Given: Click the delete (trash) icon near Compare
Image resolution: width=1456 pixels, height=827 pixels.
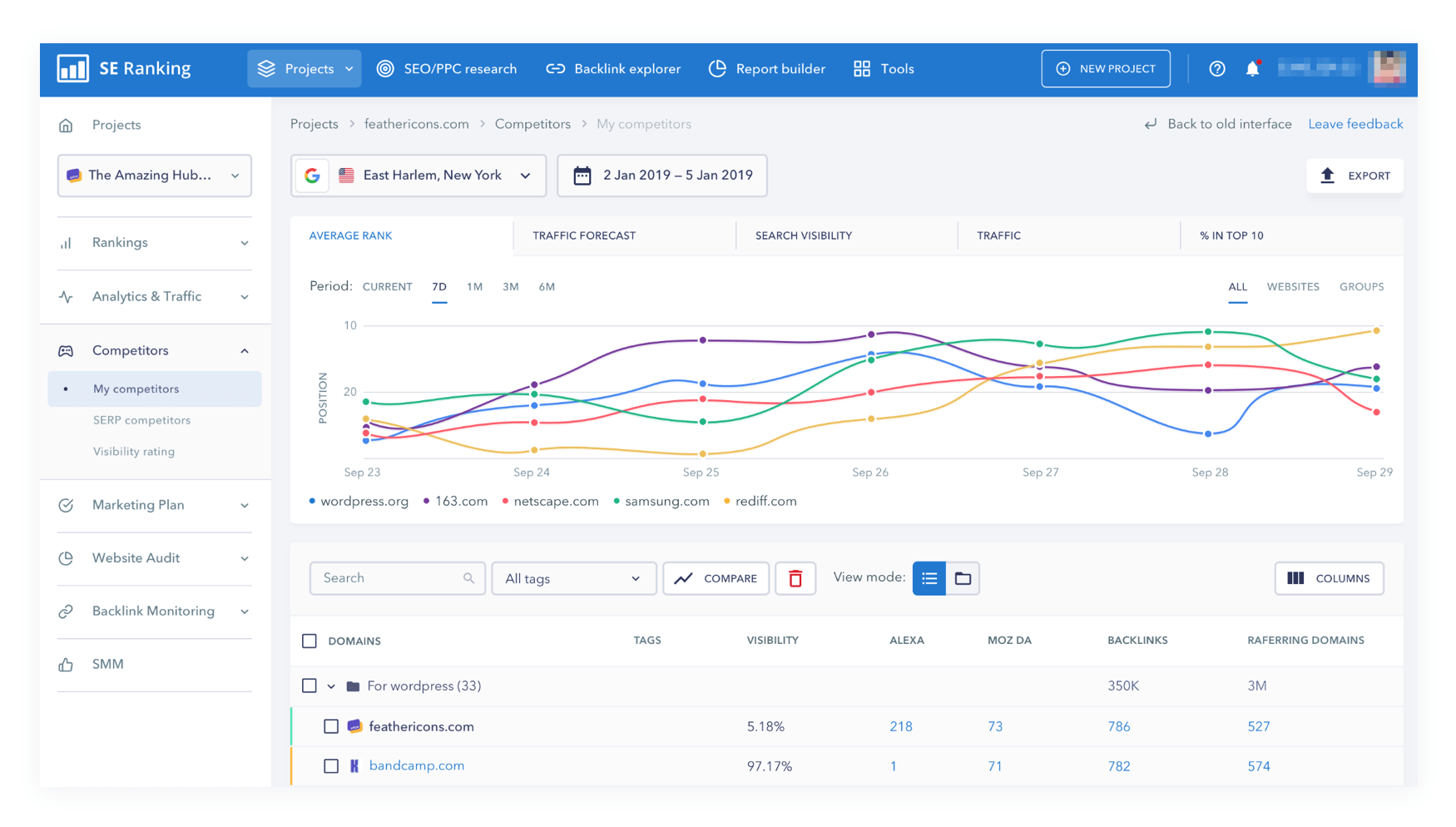Looking at the screenshot, I should [x=795, y=578].
